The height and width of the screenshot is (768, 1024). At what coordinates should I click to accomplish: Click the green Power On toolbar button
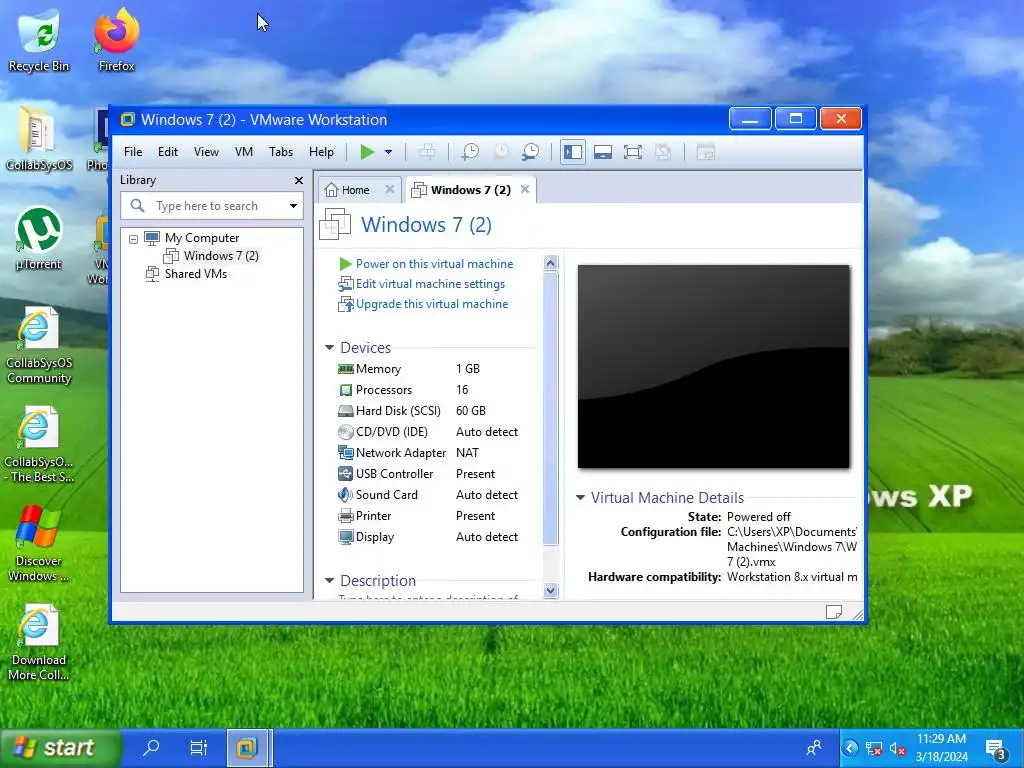pyautogui.click(x=367, y=152)
